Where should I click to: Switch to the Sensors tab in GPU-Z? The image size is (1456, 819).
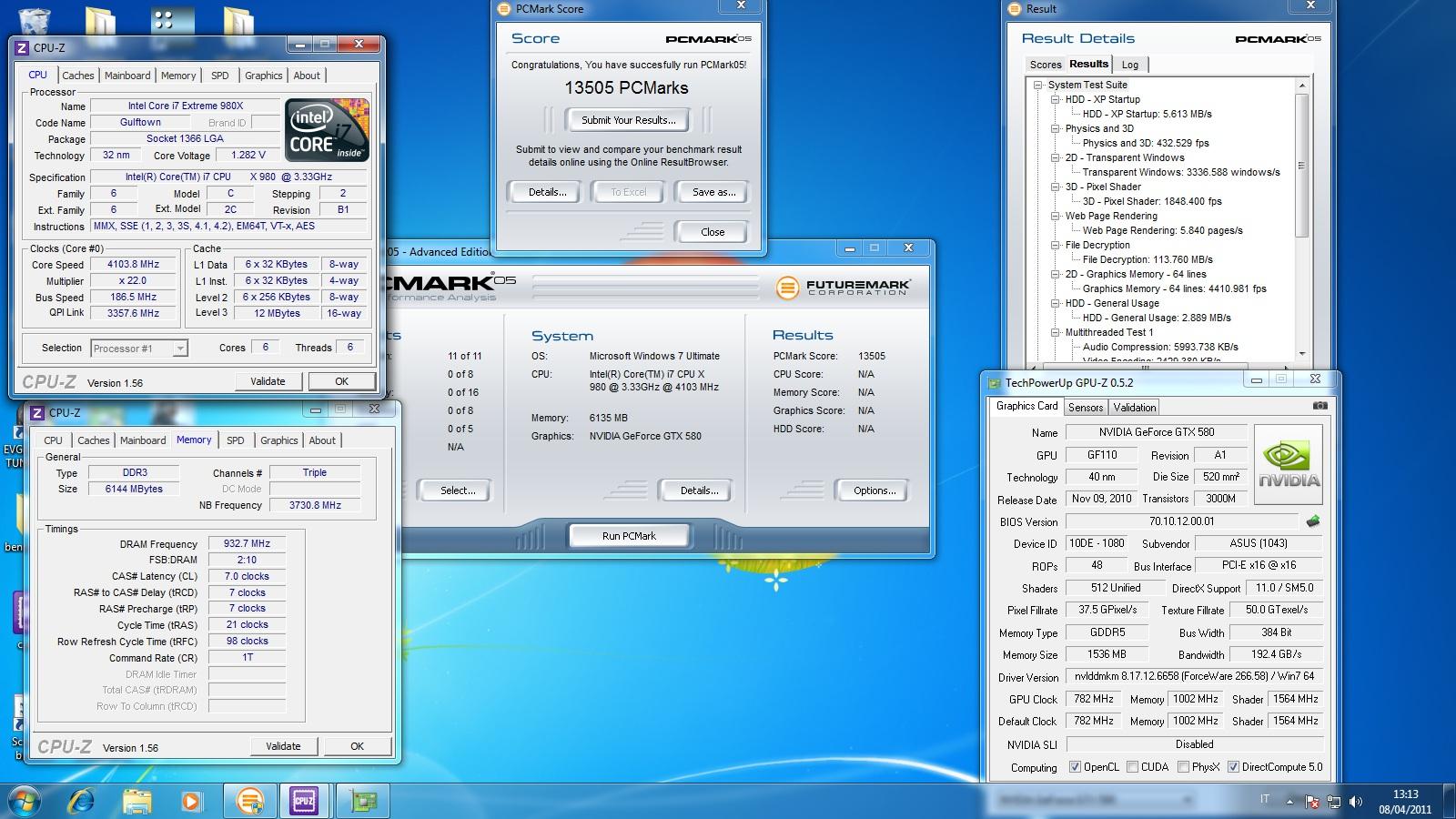pos(1085,408)
